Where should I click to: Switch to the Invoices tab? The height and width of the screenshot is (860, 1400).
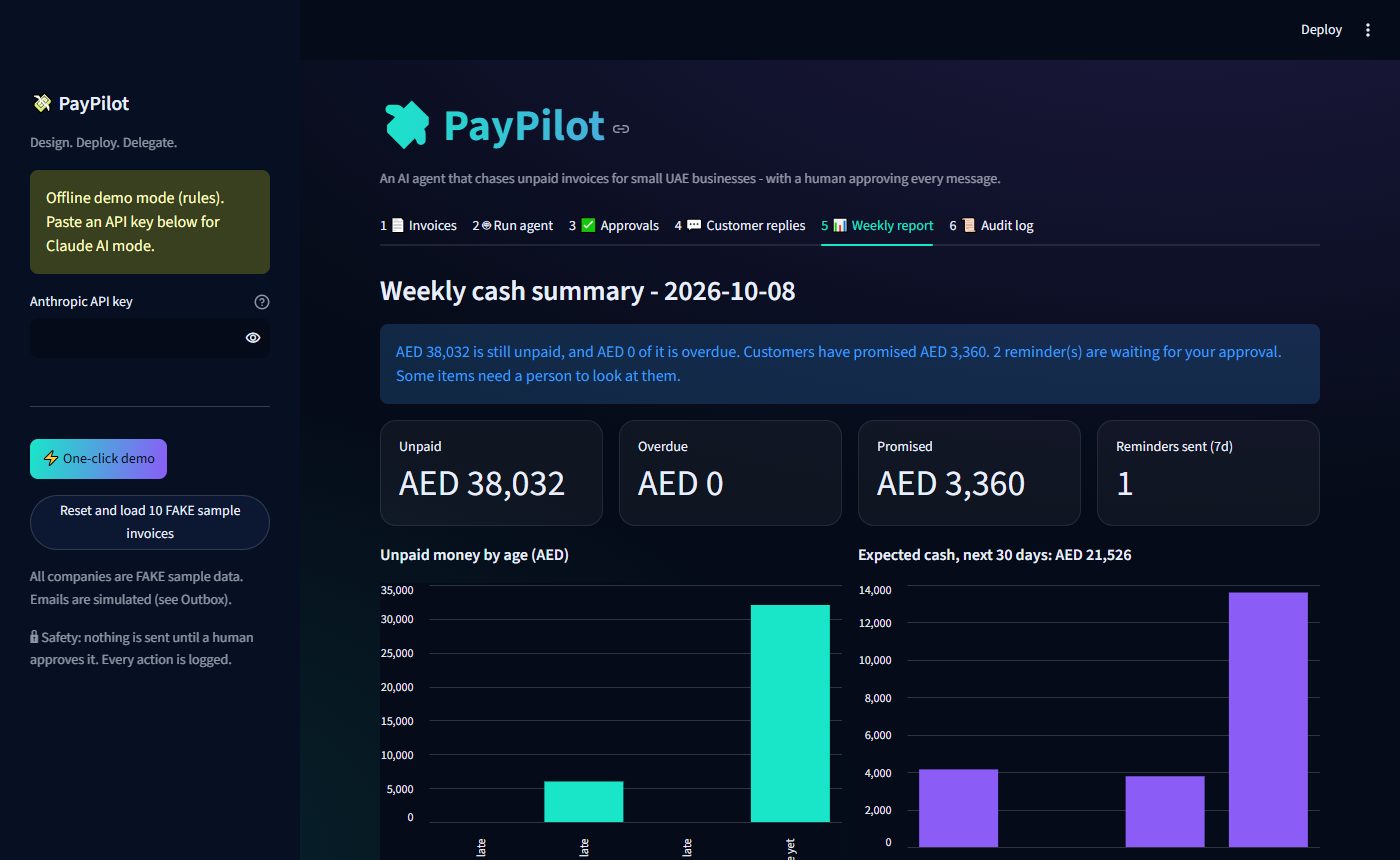(418, 226)
